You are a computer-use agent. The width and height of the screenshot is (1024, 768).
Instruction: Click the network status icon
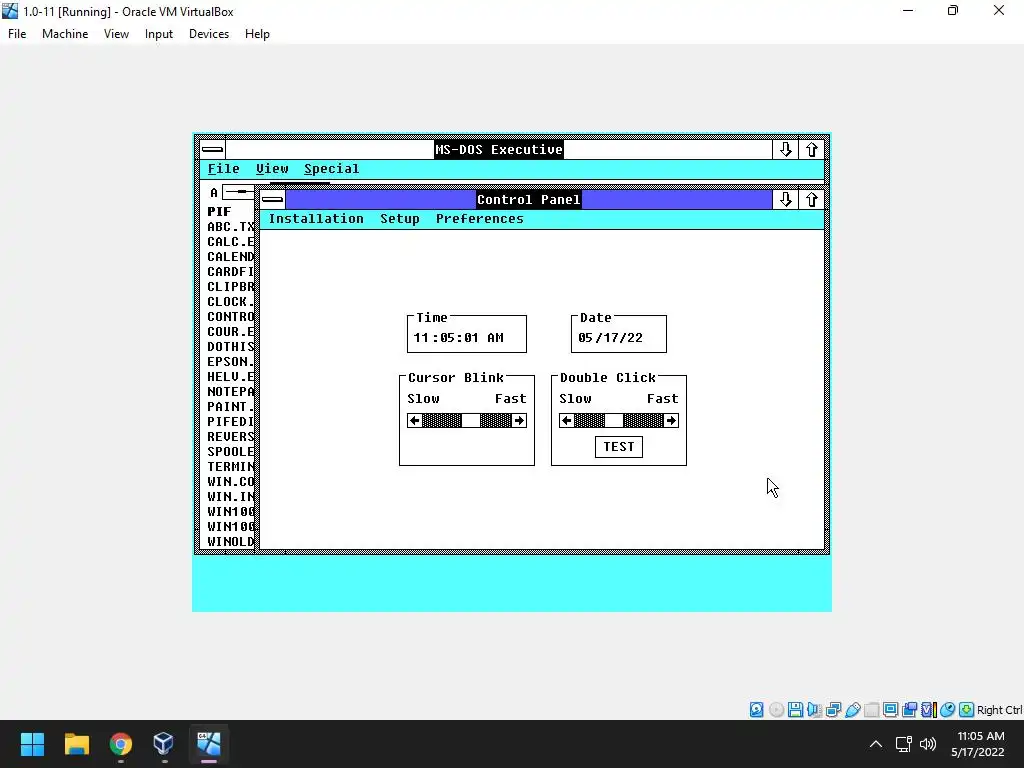tap(833, 710)
